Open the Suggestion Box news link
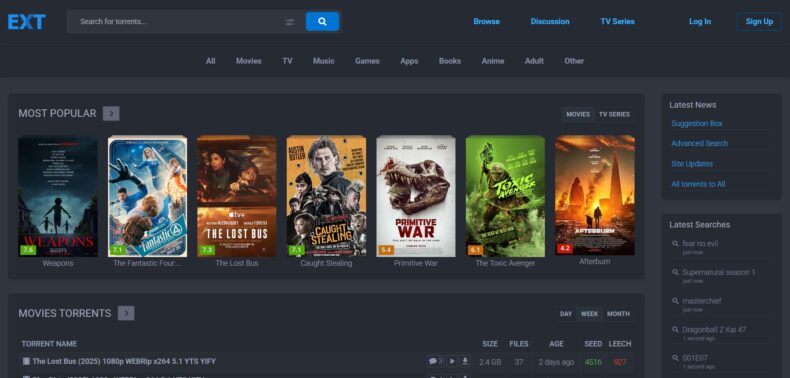Image resolution: width=790 pixels, height=378 pixels. [697, 123]
